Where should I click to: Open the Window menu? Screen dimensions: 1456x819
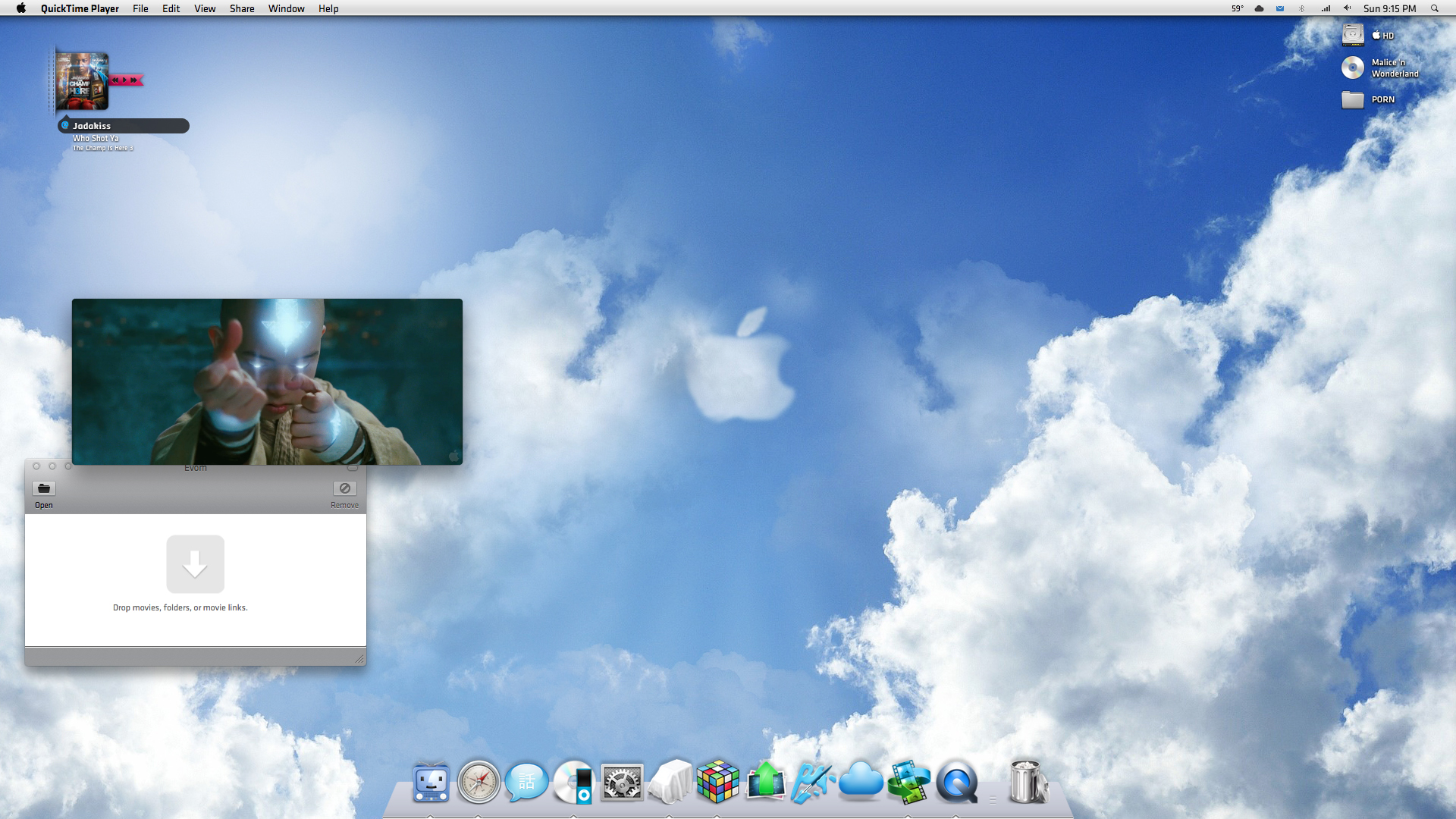(x=286, y=8)
